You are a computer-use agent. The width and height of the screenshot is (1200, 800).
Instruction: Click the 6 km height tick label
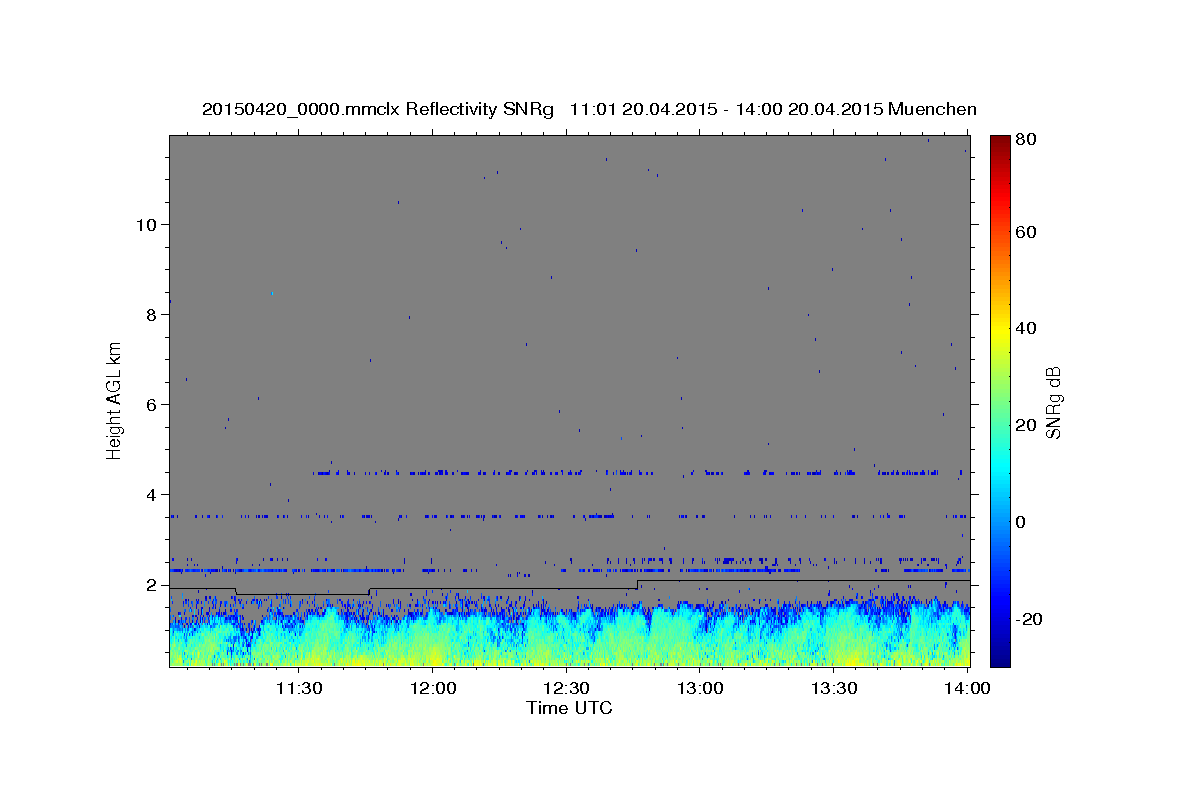point(152,404)
